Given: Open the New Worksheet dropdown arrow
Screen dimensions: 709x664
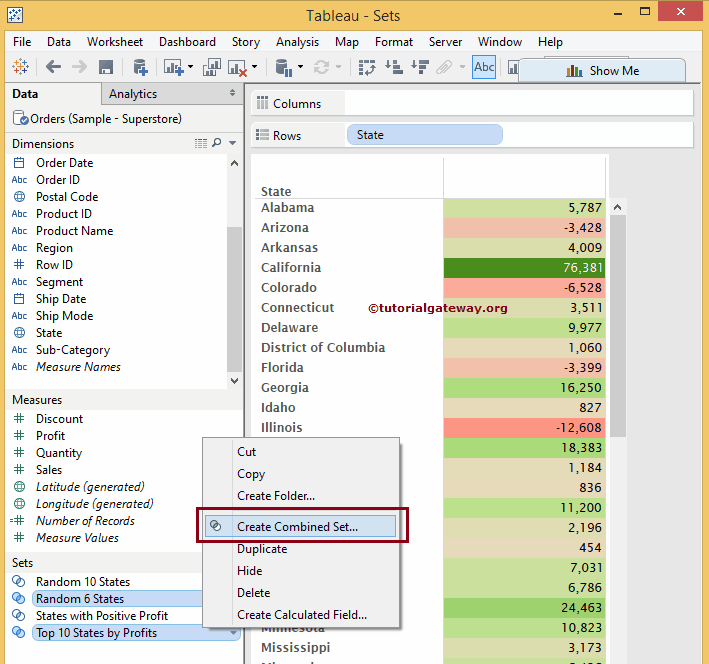Looking at the screenshot, I should tap(190, 68).
